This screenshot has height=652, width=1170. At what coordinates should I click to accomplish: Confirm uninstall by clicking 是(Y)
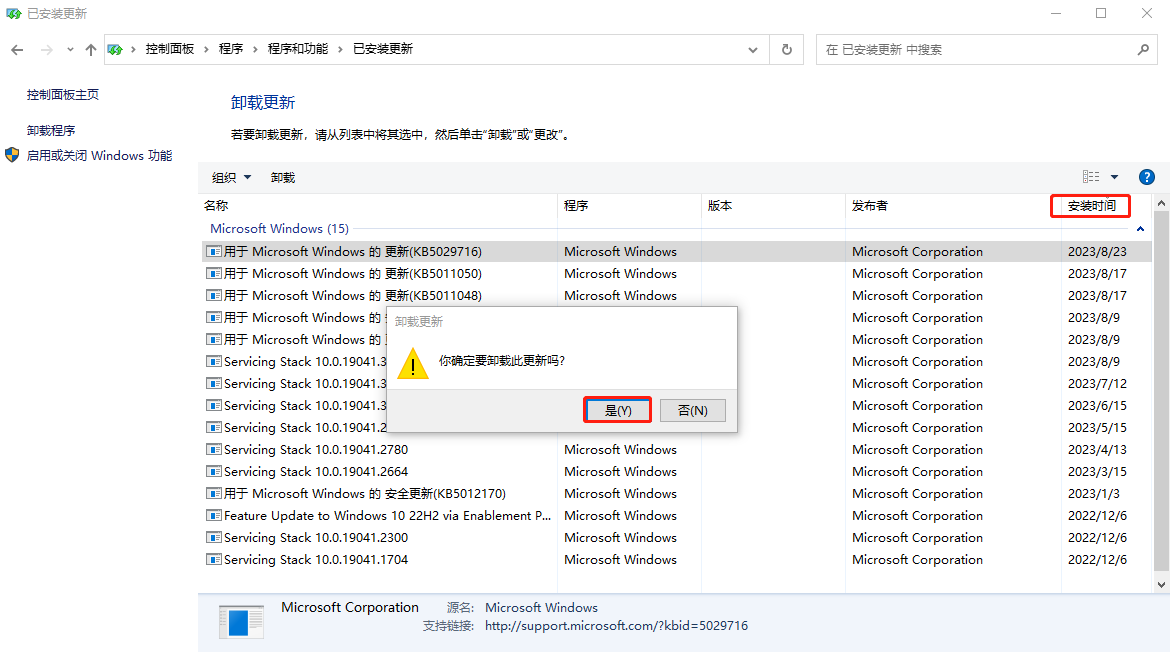618,410
